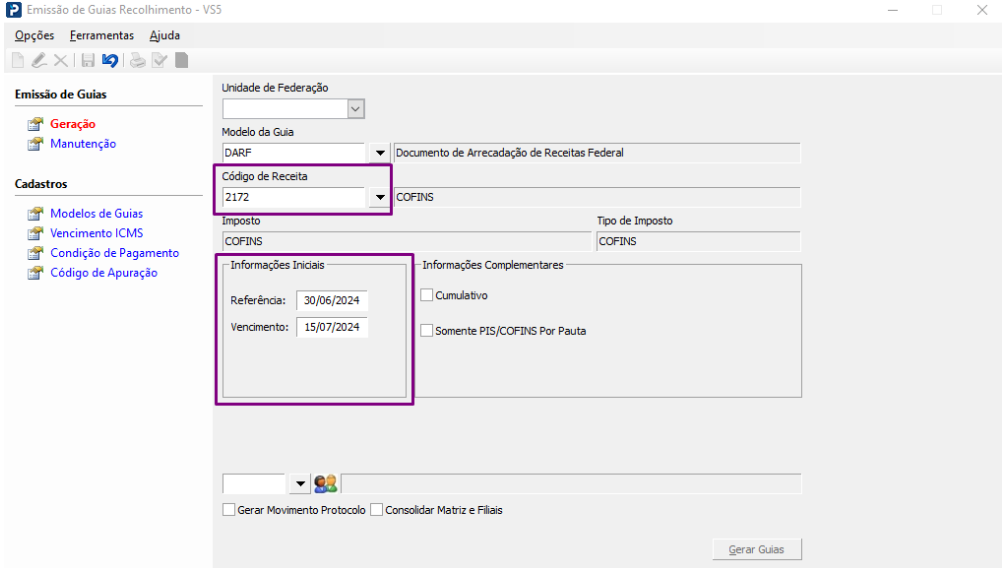
Task: Open the Ferramentas menu
Action: (x=101, y=35)
